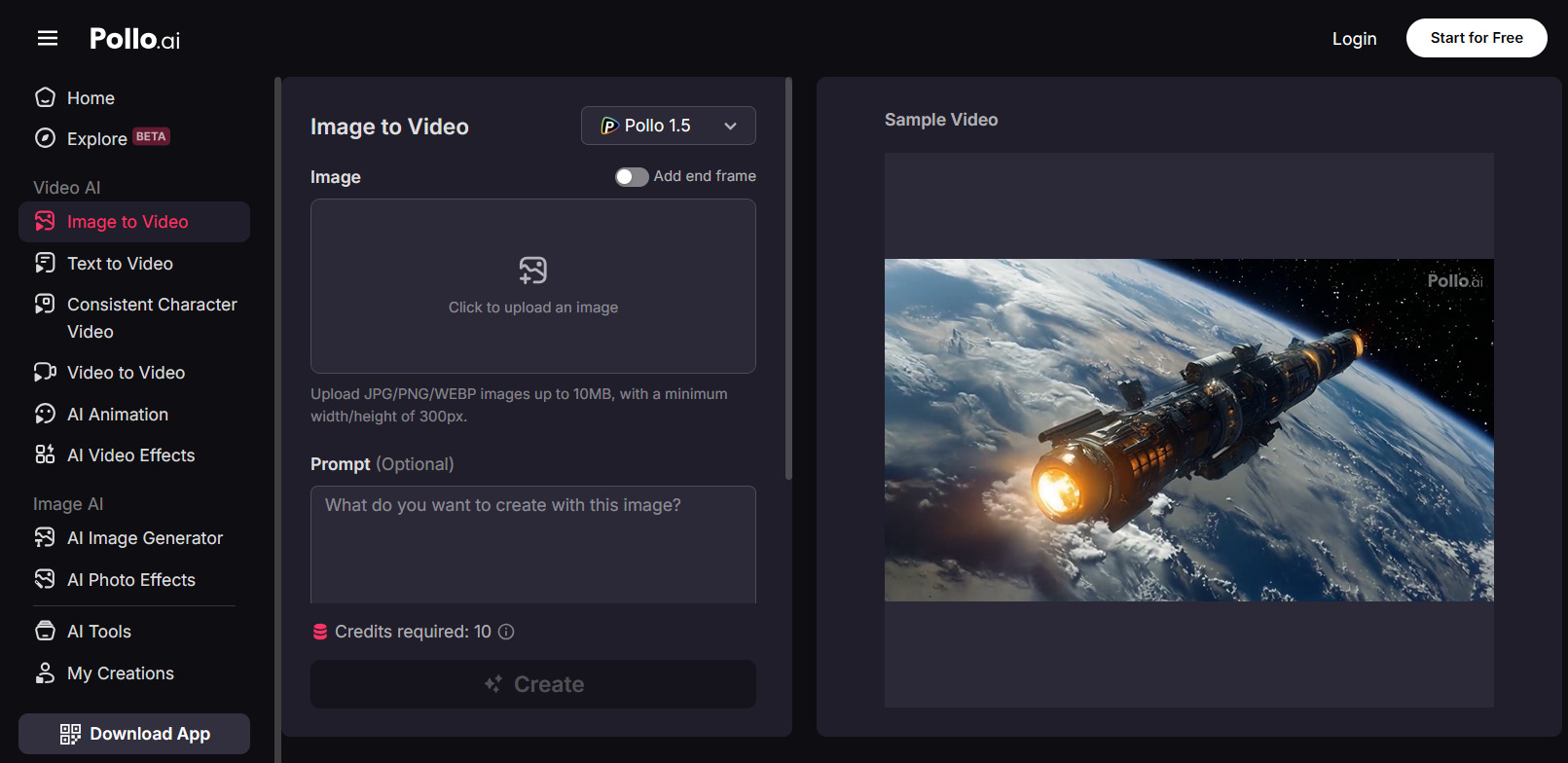1568x763 pixels.
Task: Open Explore in the sidebar
Action: click(x=134, y=138)
